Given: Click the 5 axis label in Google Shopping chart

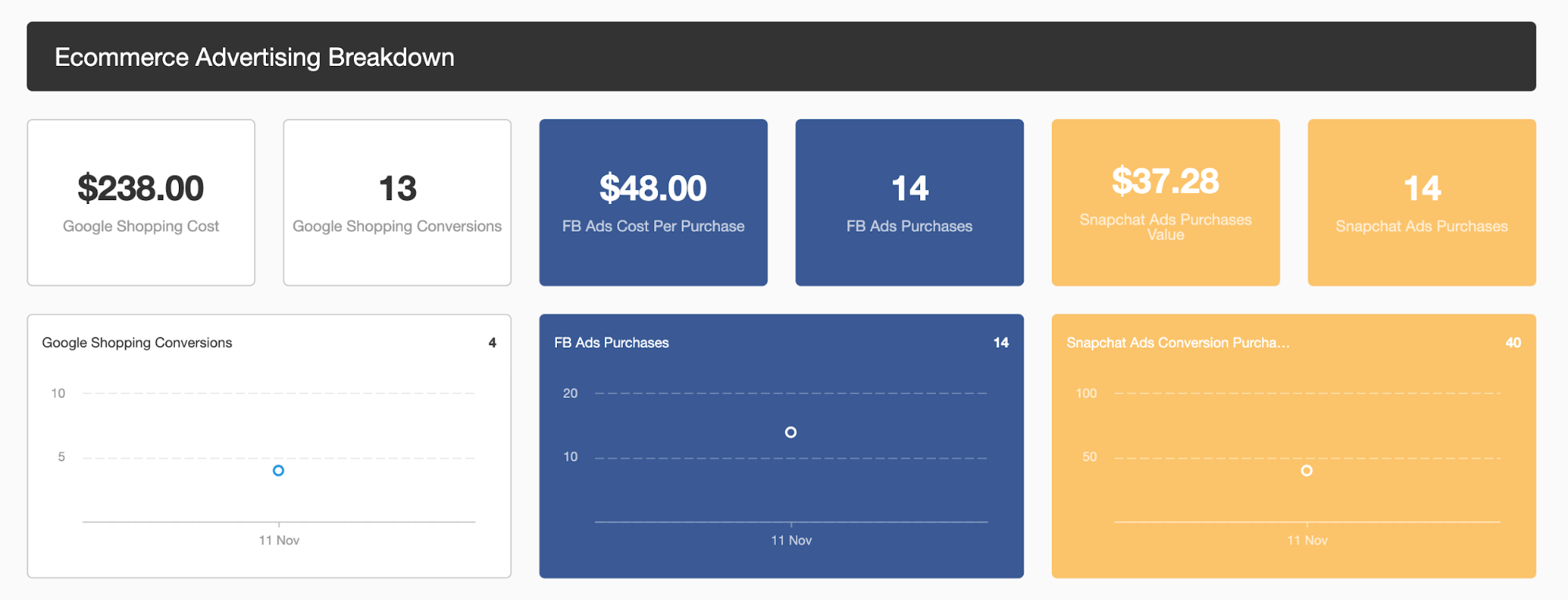Looking at the screenshot, I should point(61,457).
